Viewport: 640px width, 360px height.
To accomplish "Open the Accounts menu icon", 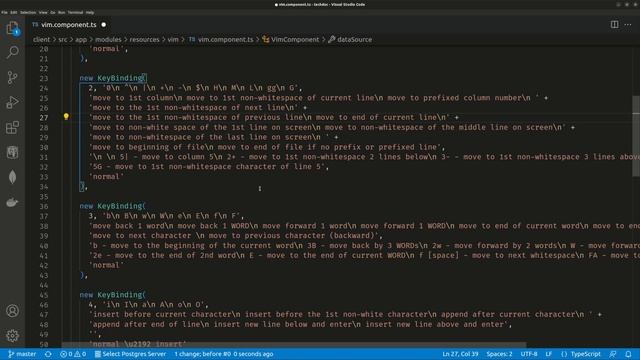I will point(13,311).
